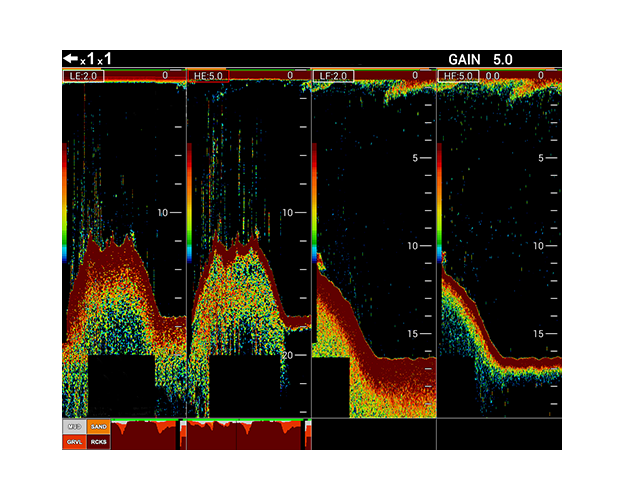Click the picture advance arrow icon

[x=70, y=59]
